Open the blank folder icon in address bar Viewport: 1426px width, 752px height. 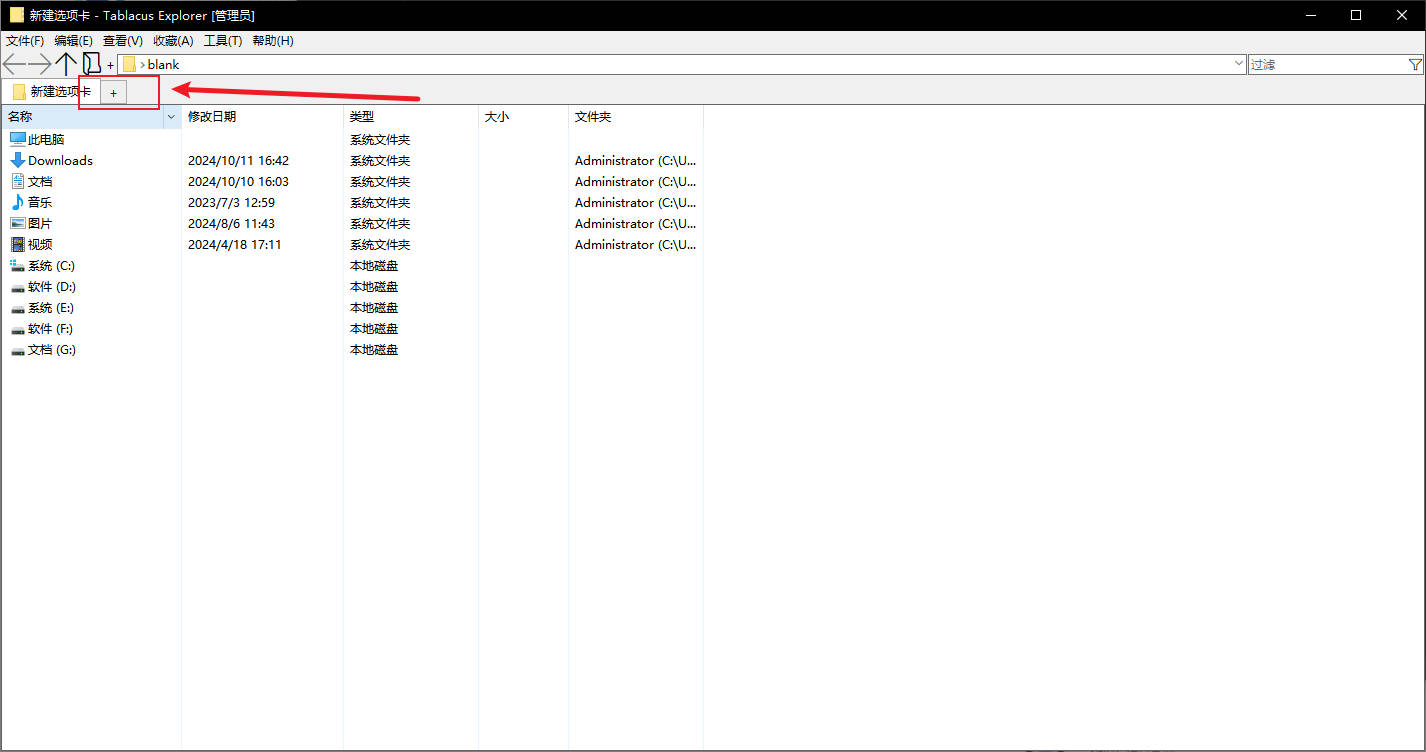(x=130, y=64)
